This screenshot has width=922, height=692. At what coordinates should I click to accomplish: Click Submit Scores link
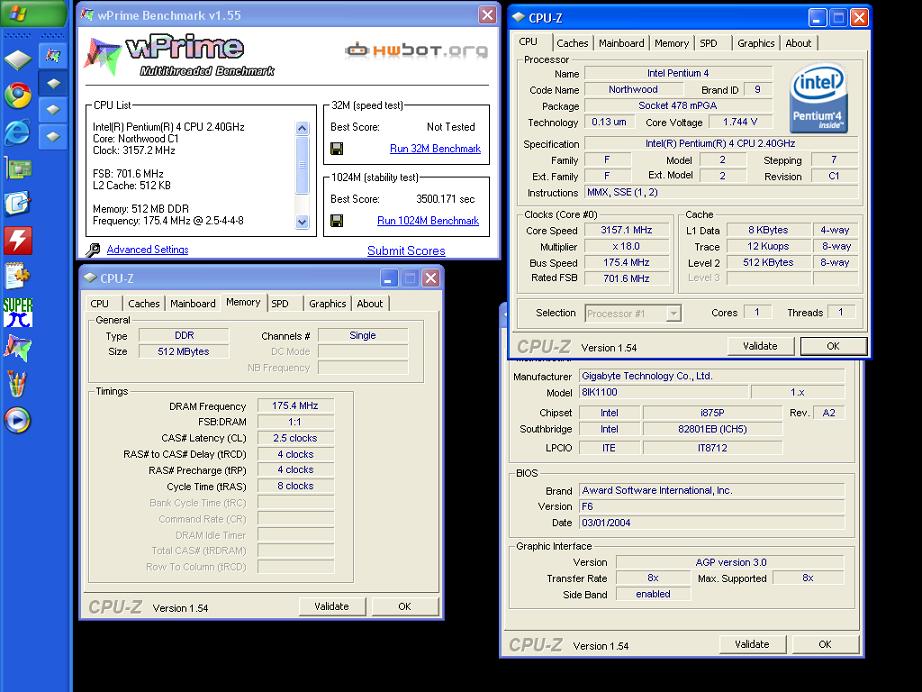point(406,250)
